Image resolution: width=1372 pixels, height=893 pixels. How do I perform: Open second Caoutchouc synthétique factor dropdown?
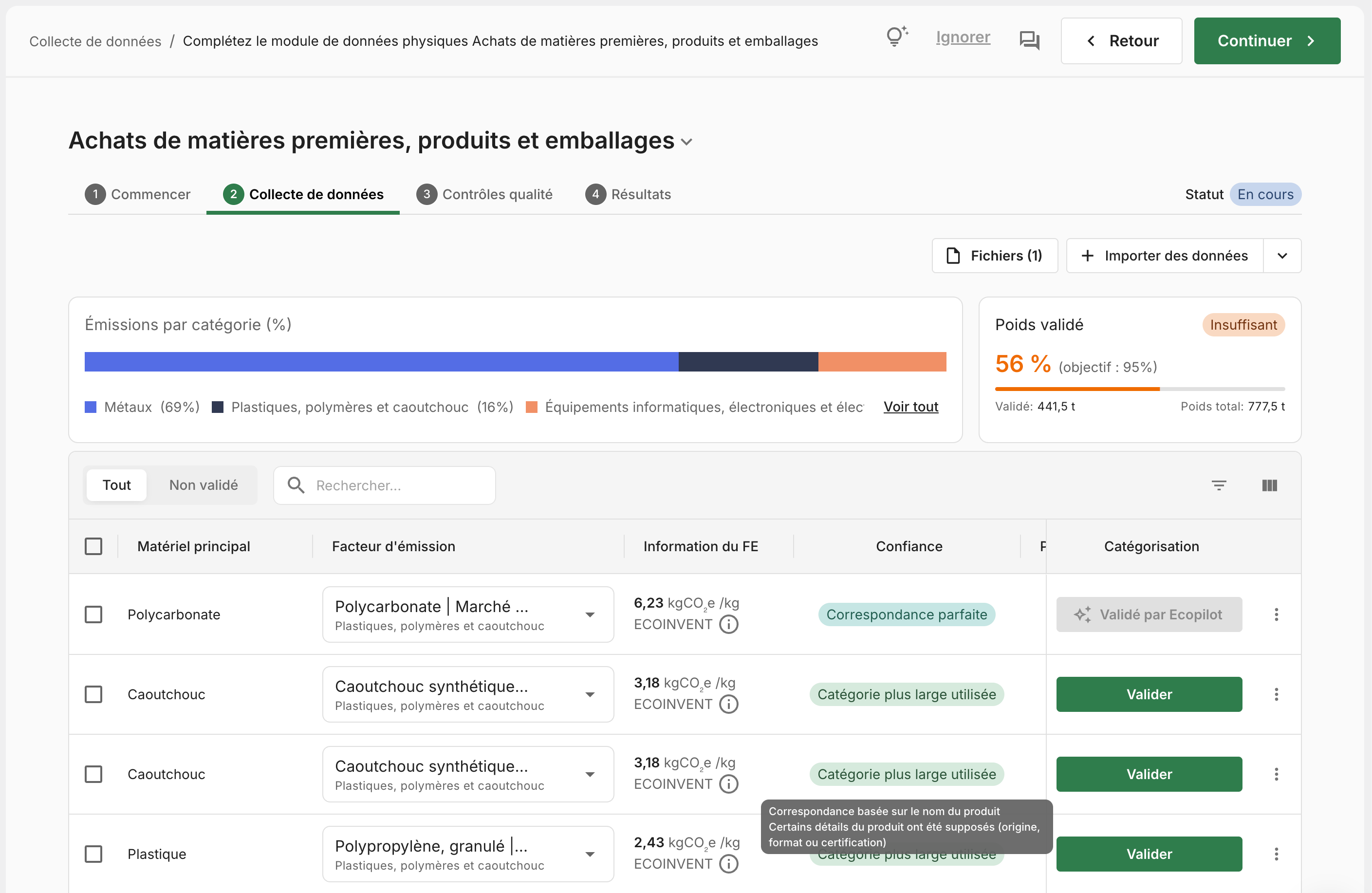pos(468,774)
